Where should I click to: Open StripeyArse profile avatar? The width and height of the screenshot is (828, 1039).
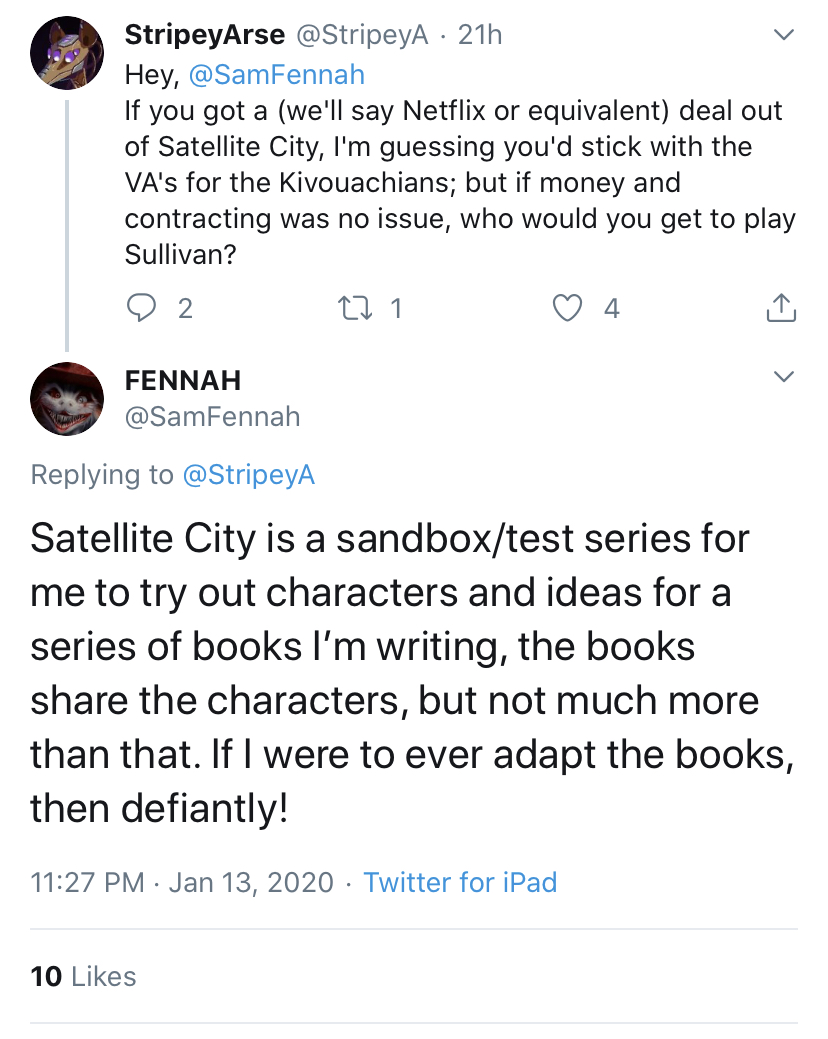[x=67, y=53]
